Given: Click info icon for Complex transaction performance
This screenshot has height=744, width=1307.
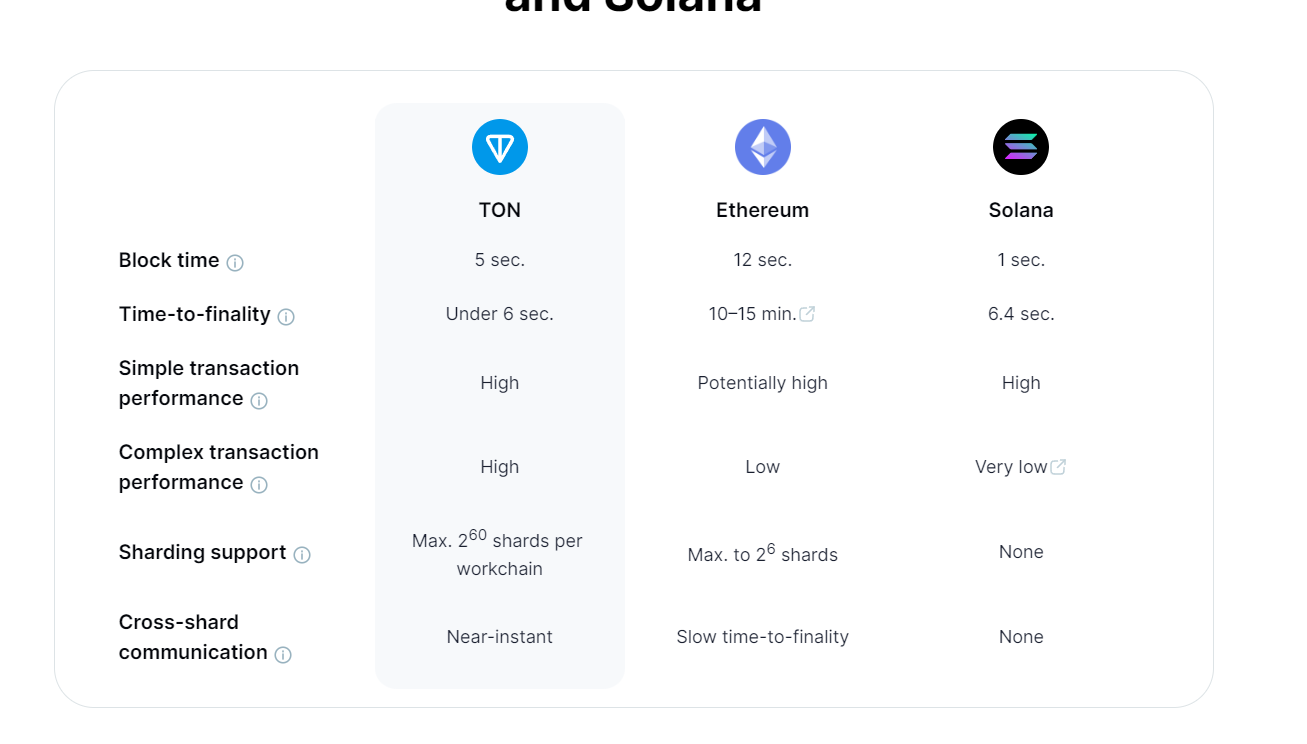Looking at the screenshot, I should pyautogui.click(x=259, y=485).
